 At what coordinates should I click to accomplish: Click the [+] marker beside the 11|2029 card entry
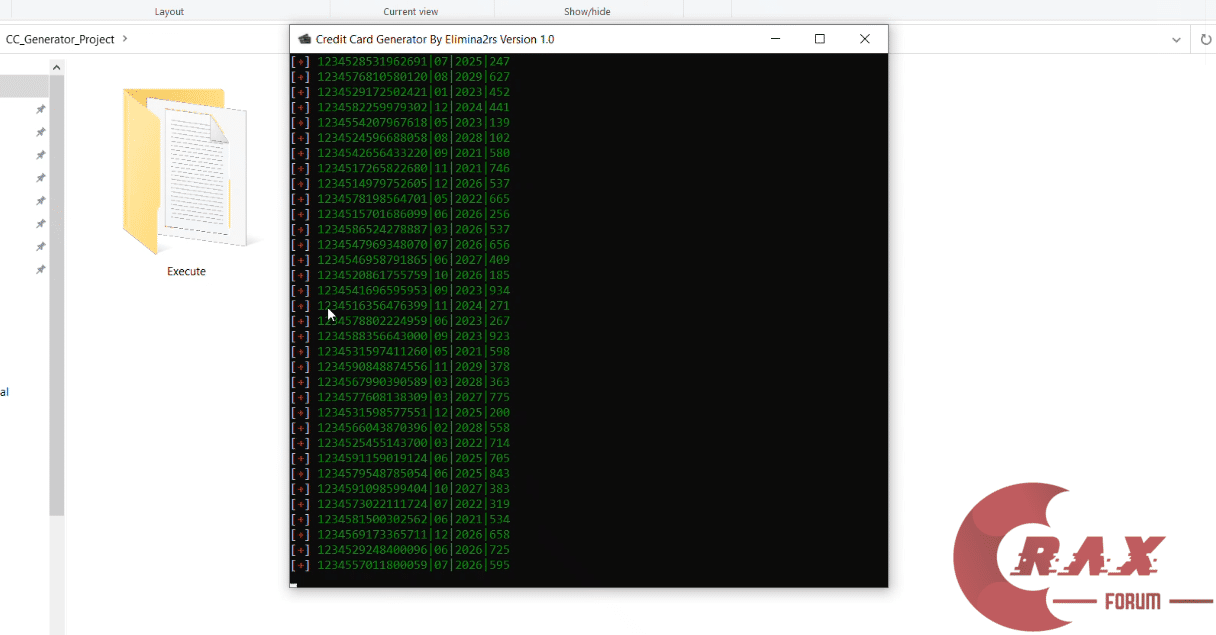(300, 366)
